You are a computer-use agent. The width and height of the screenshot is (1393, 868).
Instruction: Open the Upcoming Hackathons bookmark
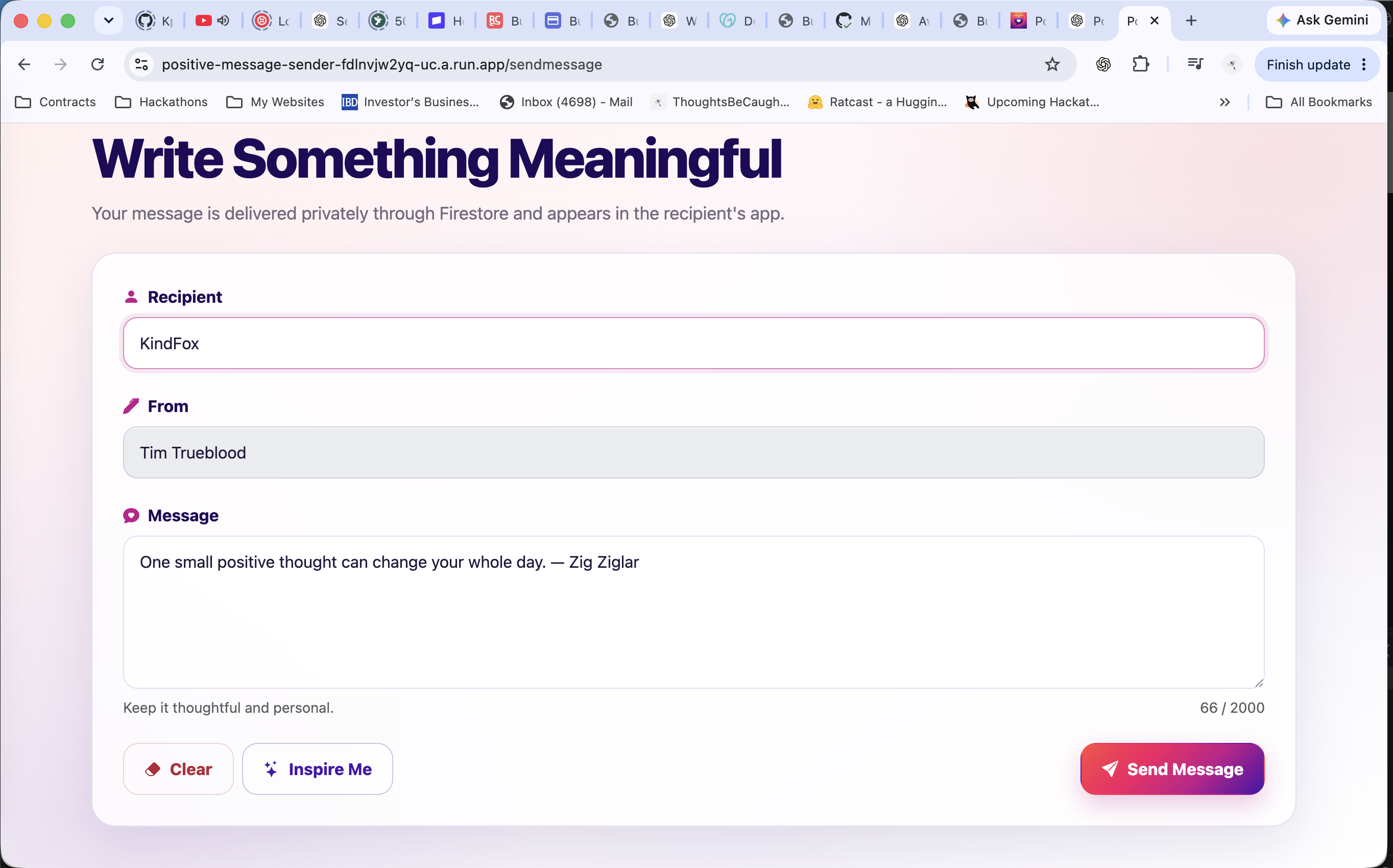[x=1032, y=102]
